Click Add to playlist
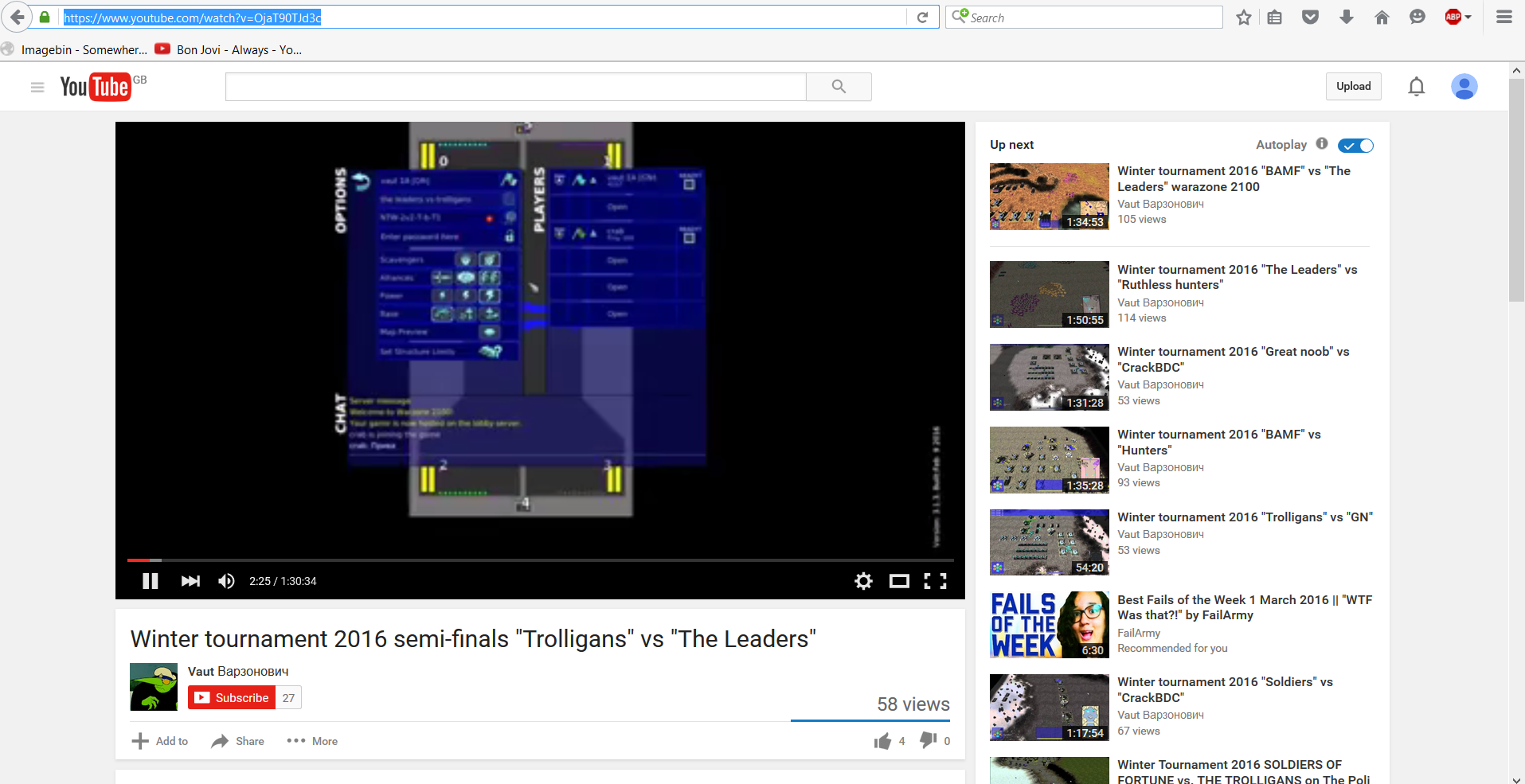This screenshot has width=1525, height=784. [160, 741]
